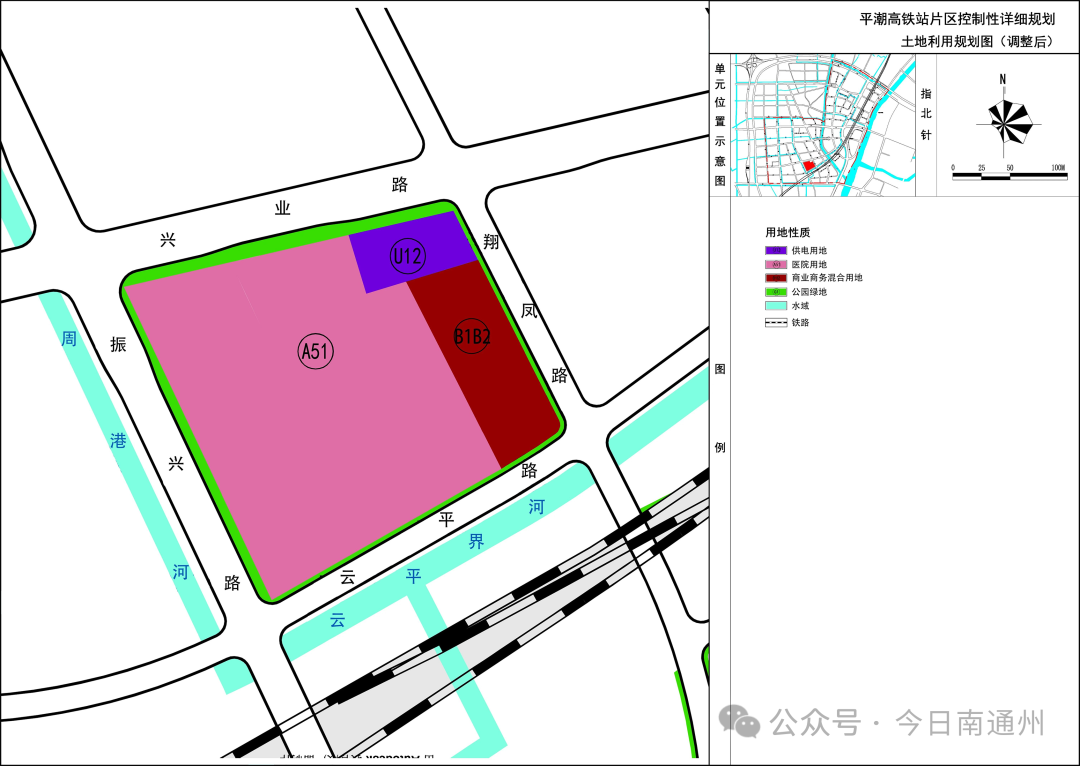This screenshot has width=1080, height=766.
Task: Click the A51 circled parcel label
Action: 316,351
